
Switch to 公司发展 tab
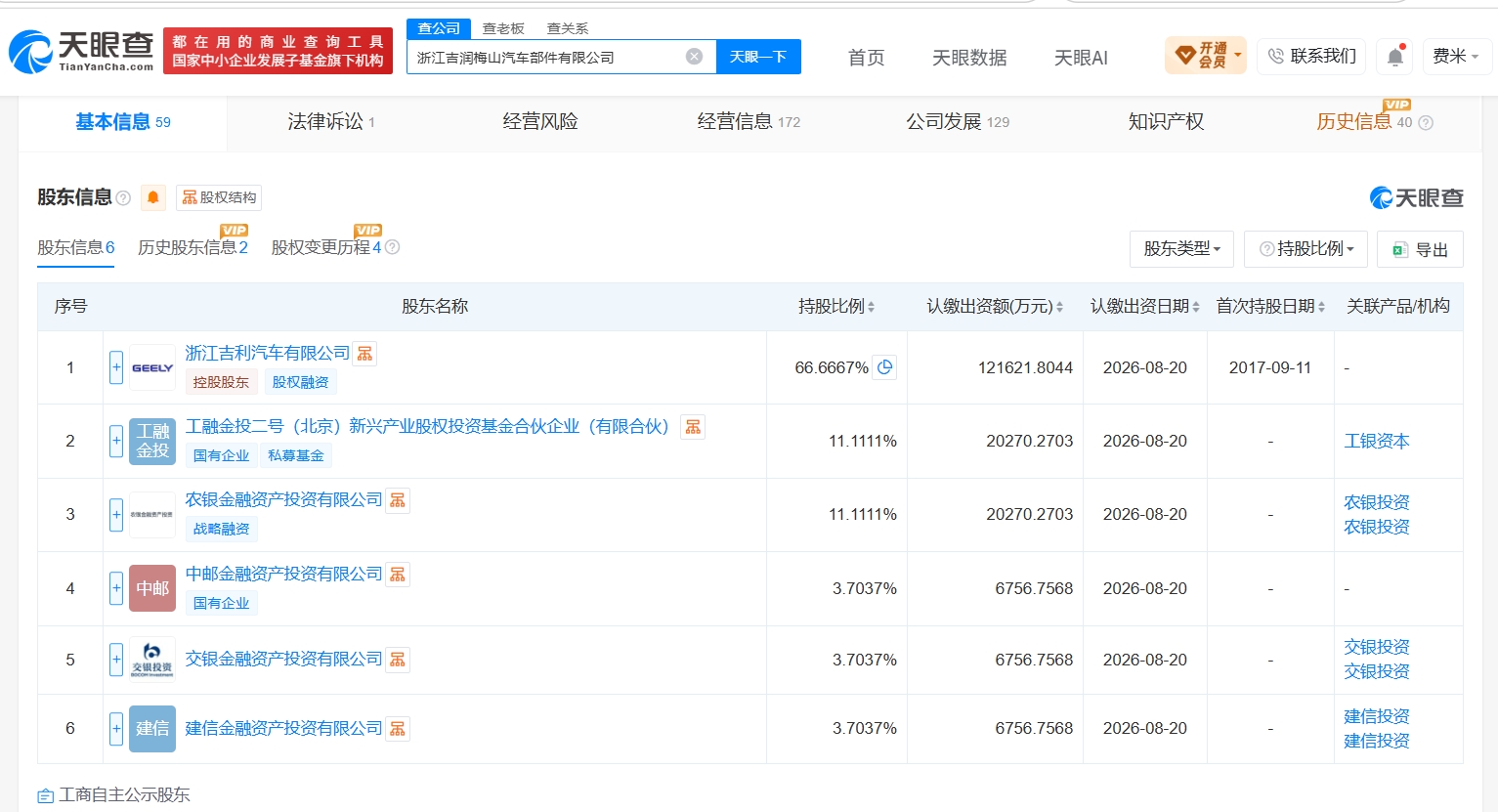coord(958,122)
